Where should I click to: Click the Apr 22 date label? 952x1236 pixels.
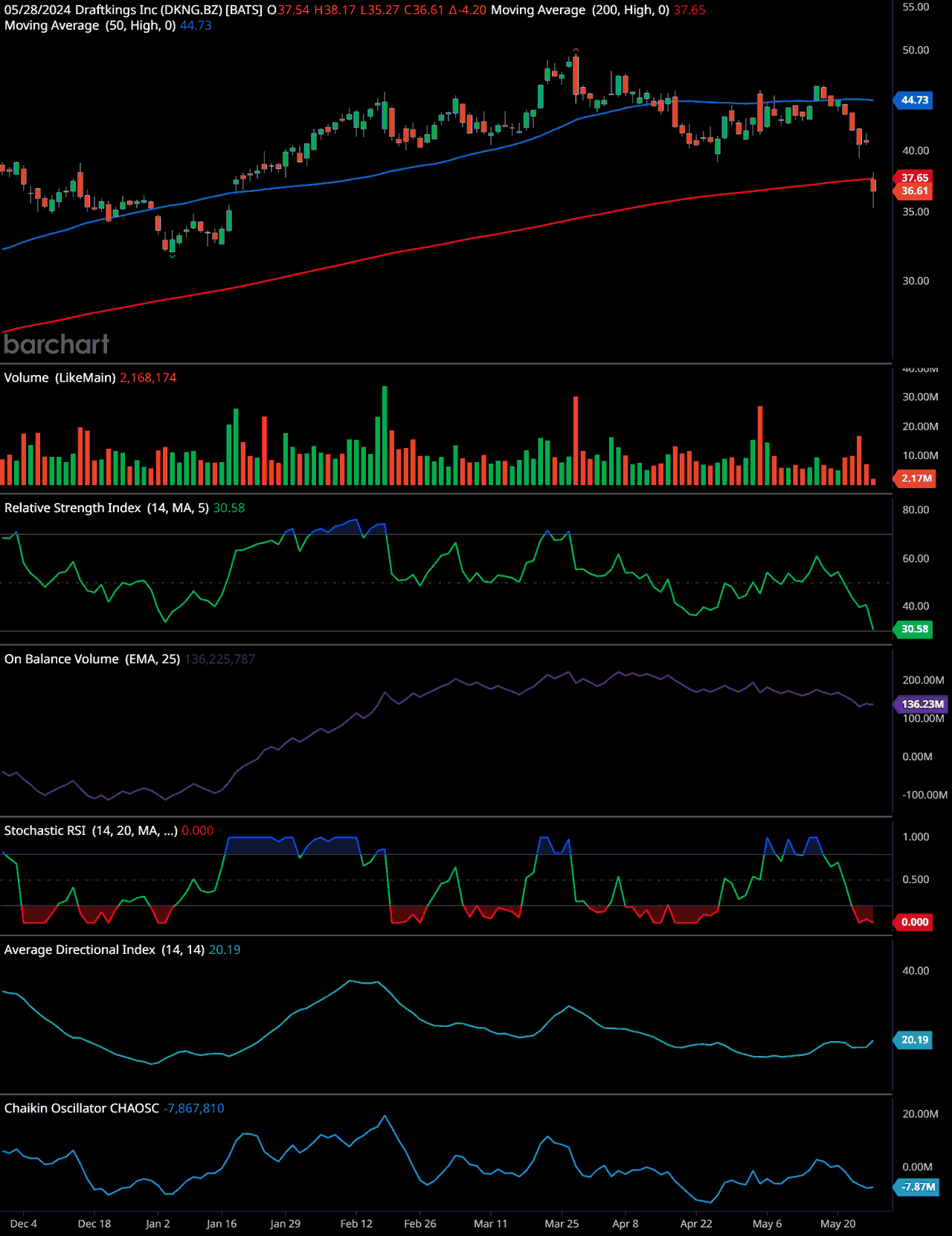click(696, 1224)
